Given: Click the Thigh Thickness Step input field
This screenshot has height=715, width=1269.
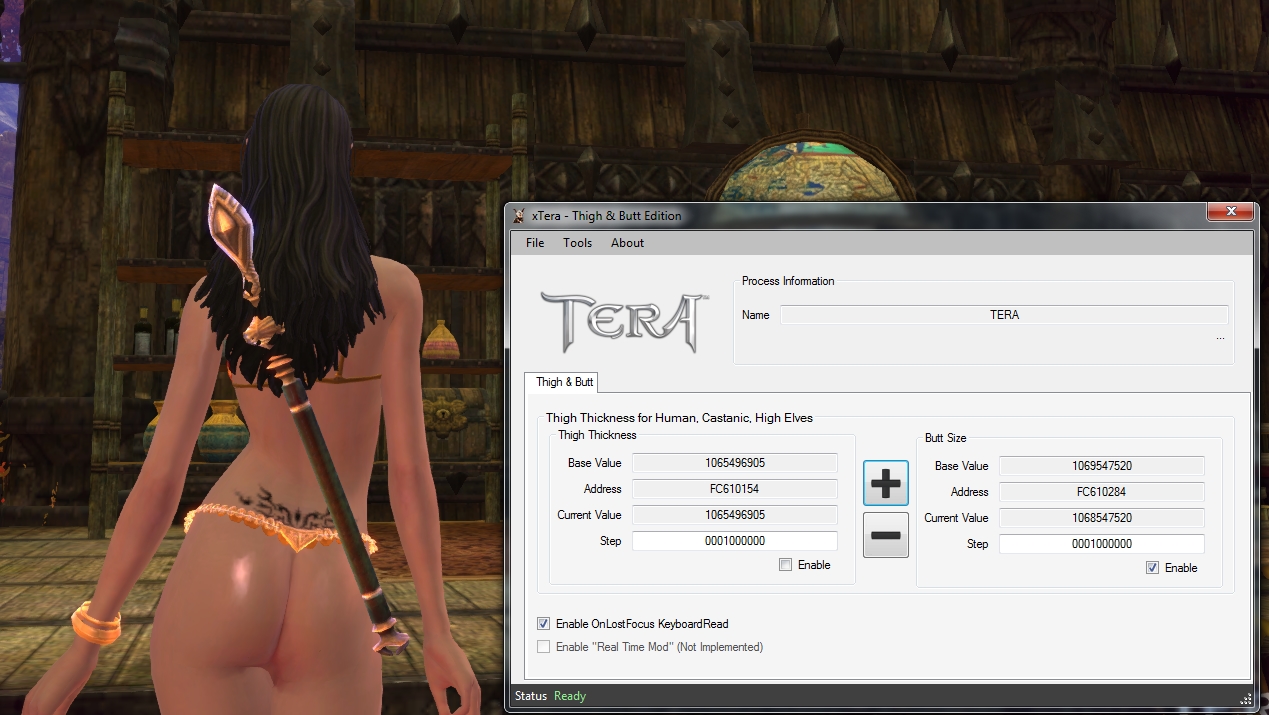Looking at the screenshot, I should (734, 541).
